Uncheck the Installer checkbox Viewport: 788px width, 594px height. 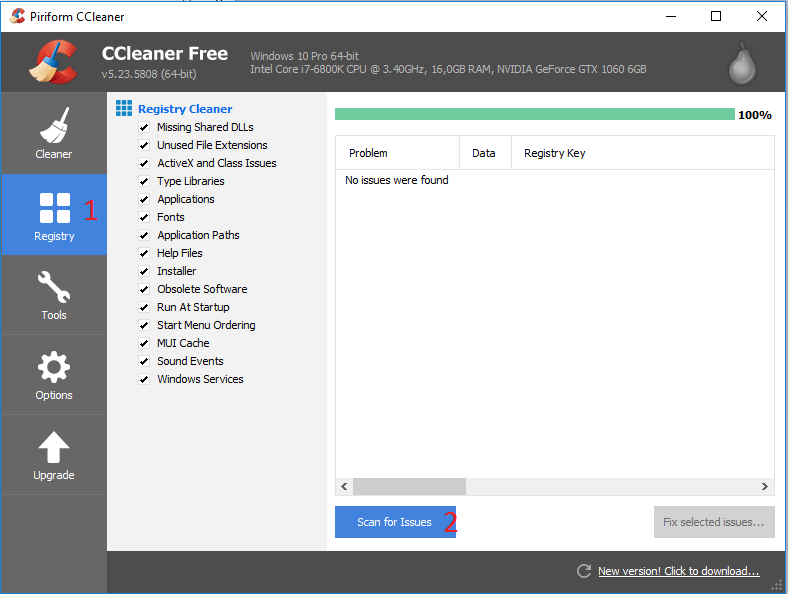(144, 271)
